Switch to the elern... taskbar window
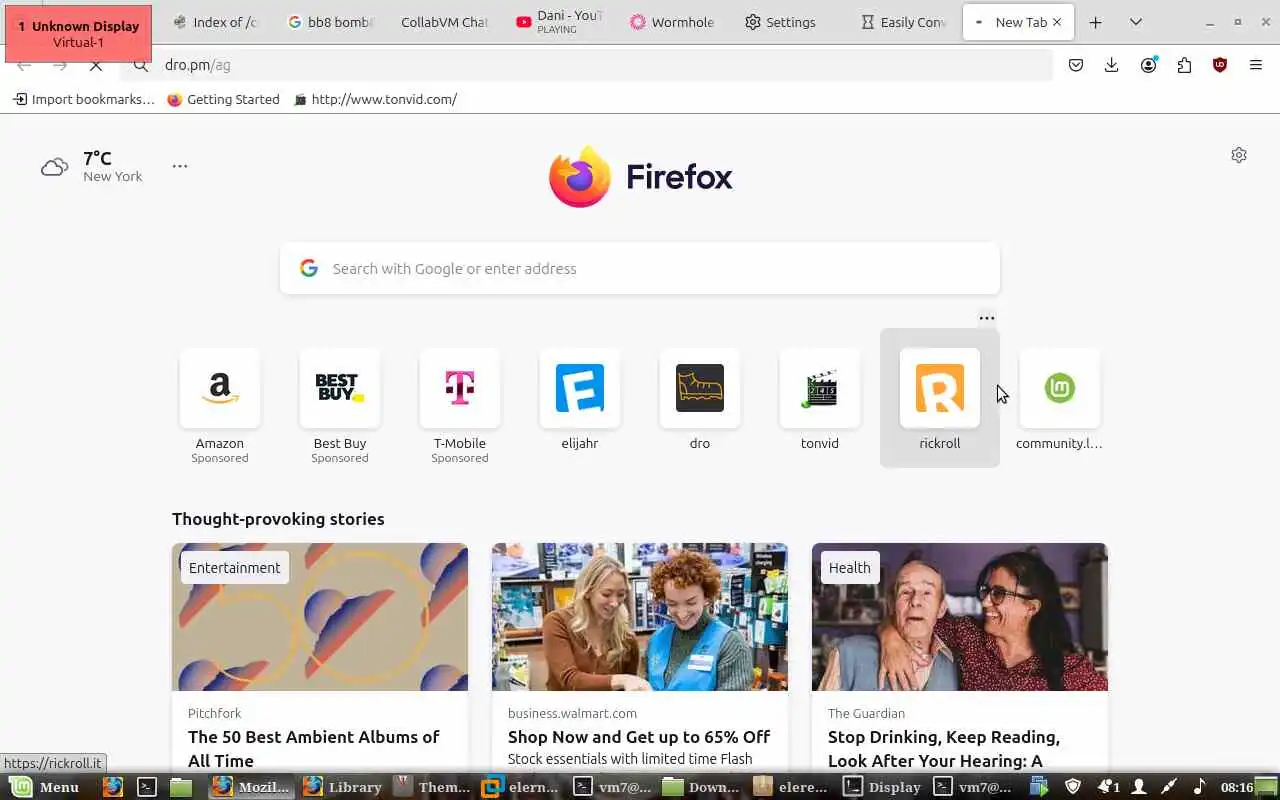Screen dimensions: 1280x800 [x=520, y=787]
